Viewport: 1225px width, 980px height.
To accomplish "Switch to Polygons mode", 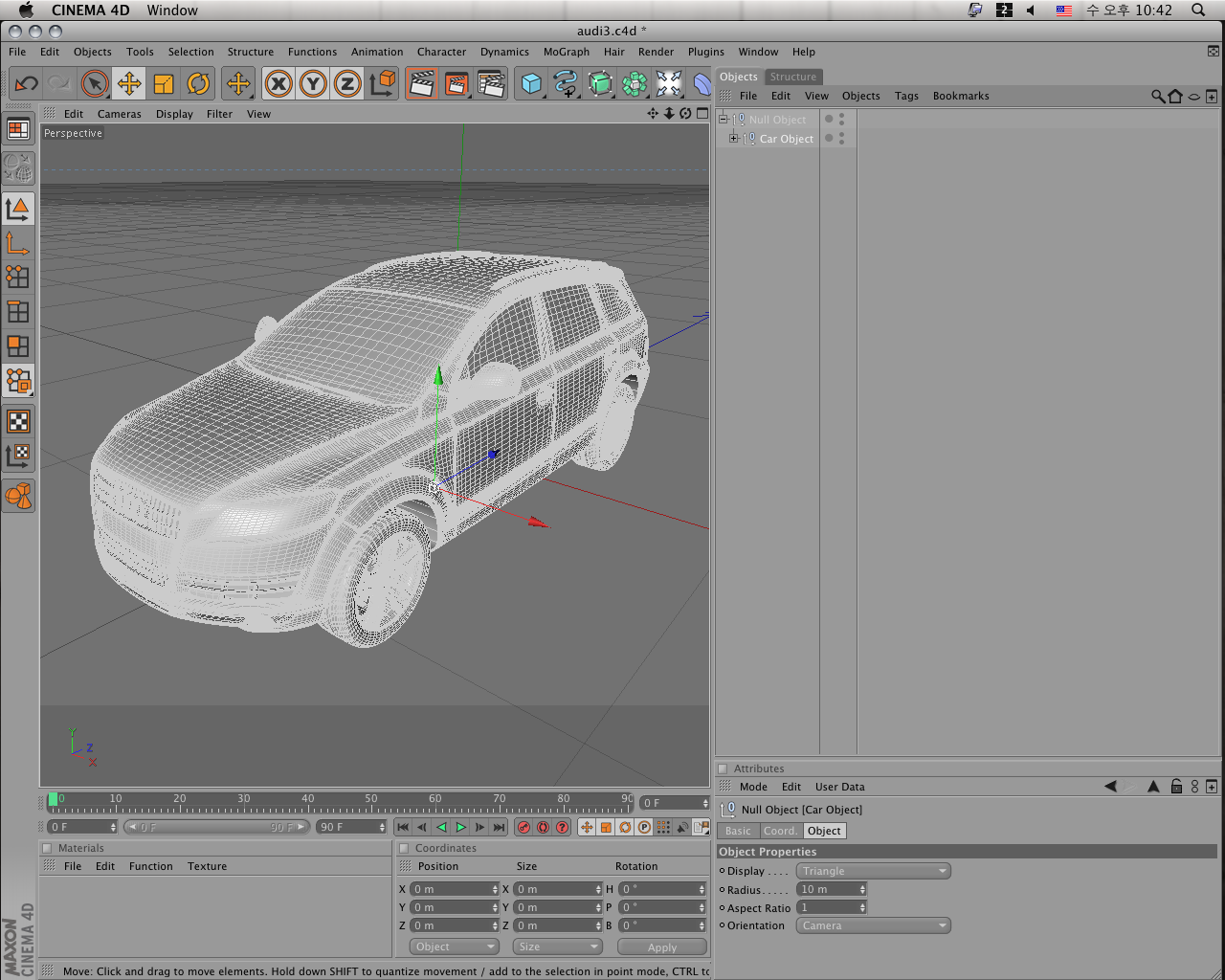I will tap(18, 346).
